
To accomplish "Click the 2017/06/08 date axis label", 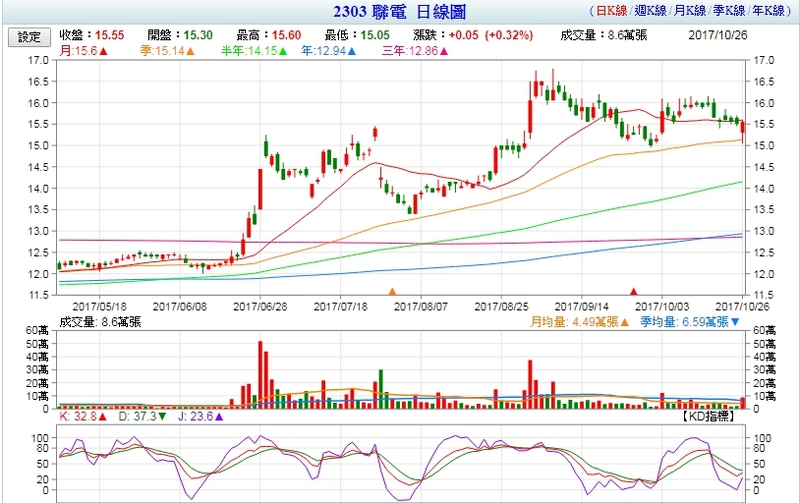I will 180,307.
